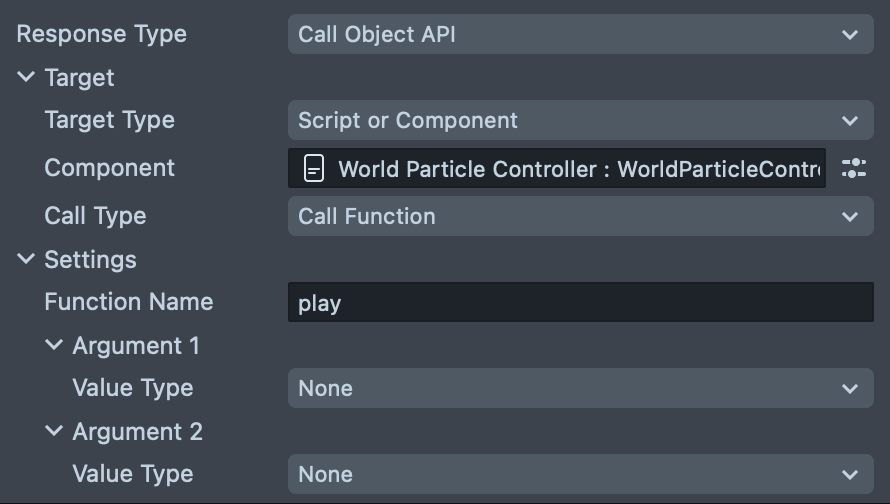Open Argument 2 Value Type dropdown
This screenshot has height=504, width=890.
(580, 474)
